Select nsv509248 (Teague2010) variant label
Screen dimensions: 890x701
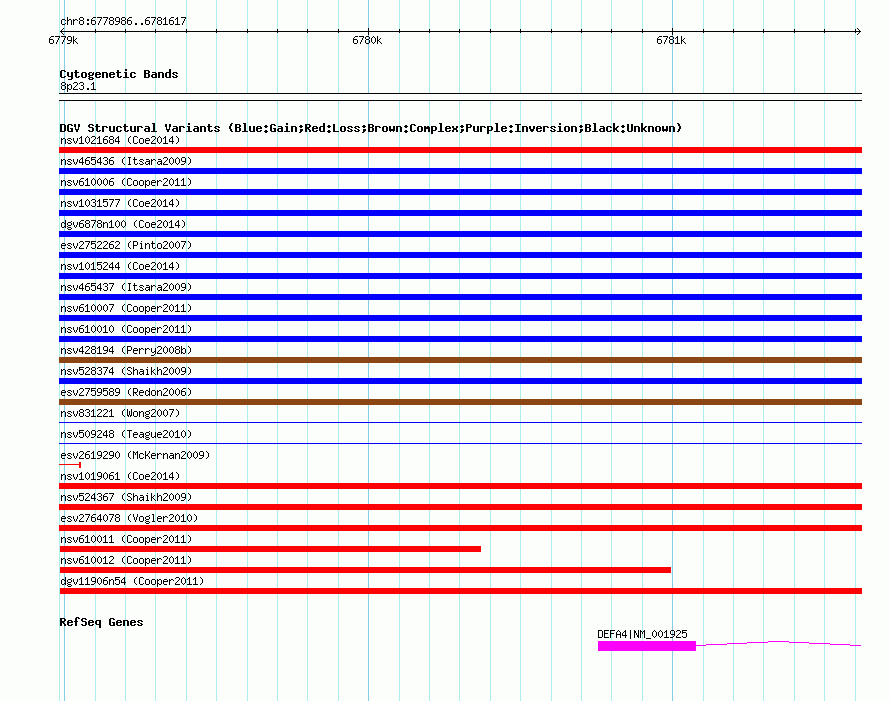tap(126, 434)
